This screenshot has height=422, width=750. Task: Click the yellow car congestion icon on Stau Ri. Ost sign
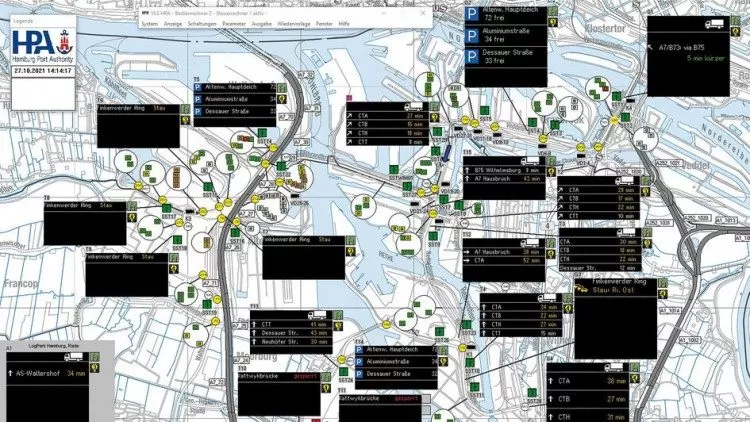[582, 288]
